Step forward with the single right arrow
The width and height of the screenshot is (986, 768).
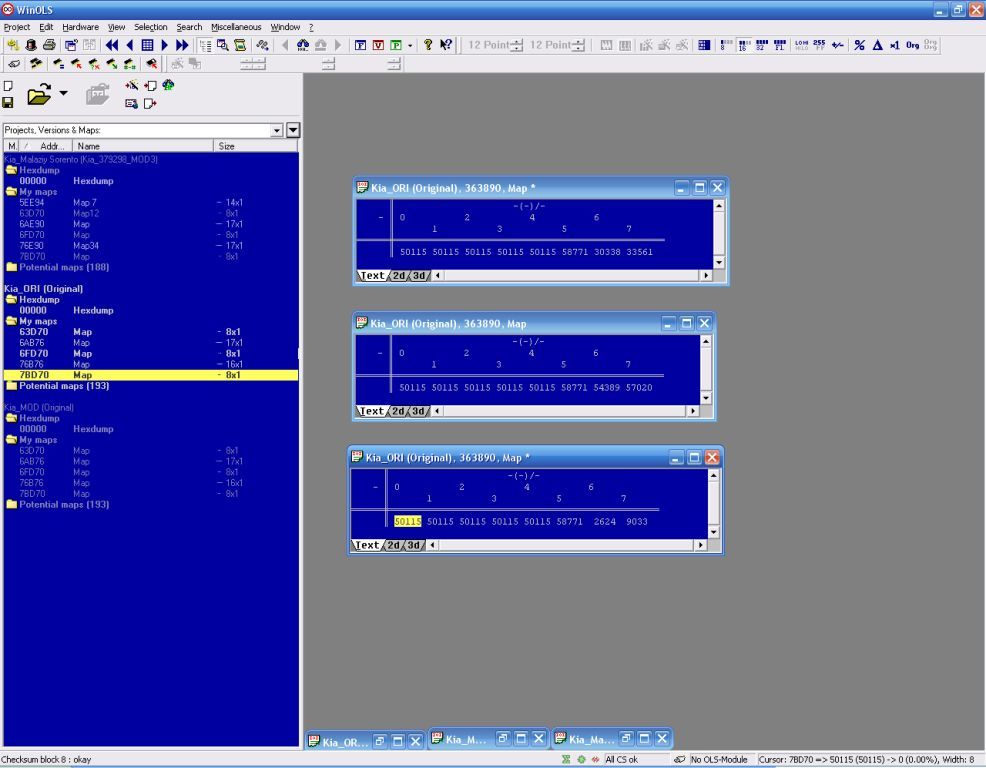click(165, 45)
